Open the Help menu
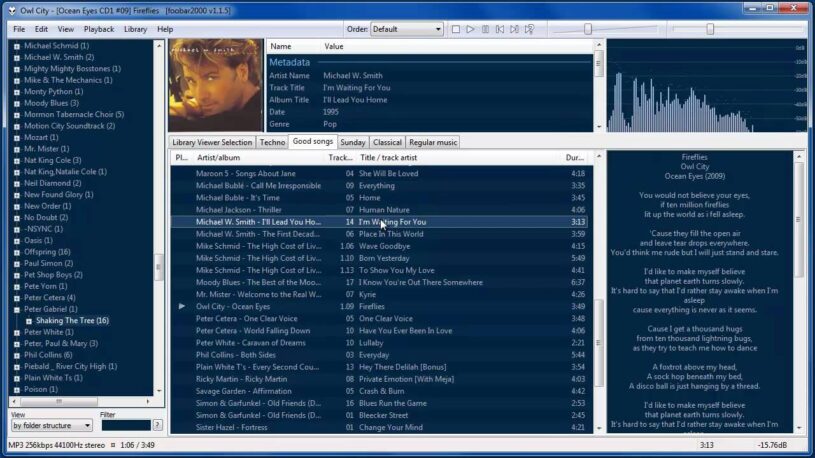 [165, 29]
